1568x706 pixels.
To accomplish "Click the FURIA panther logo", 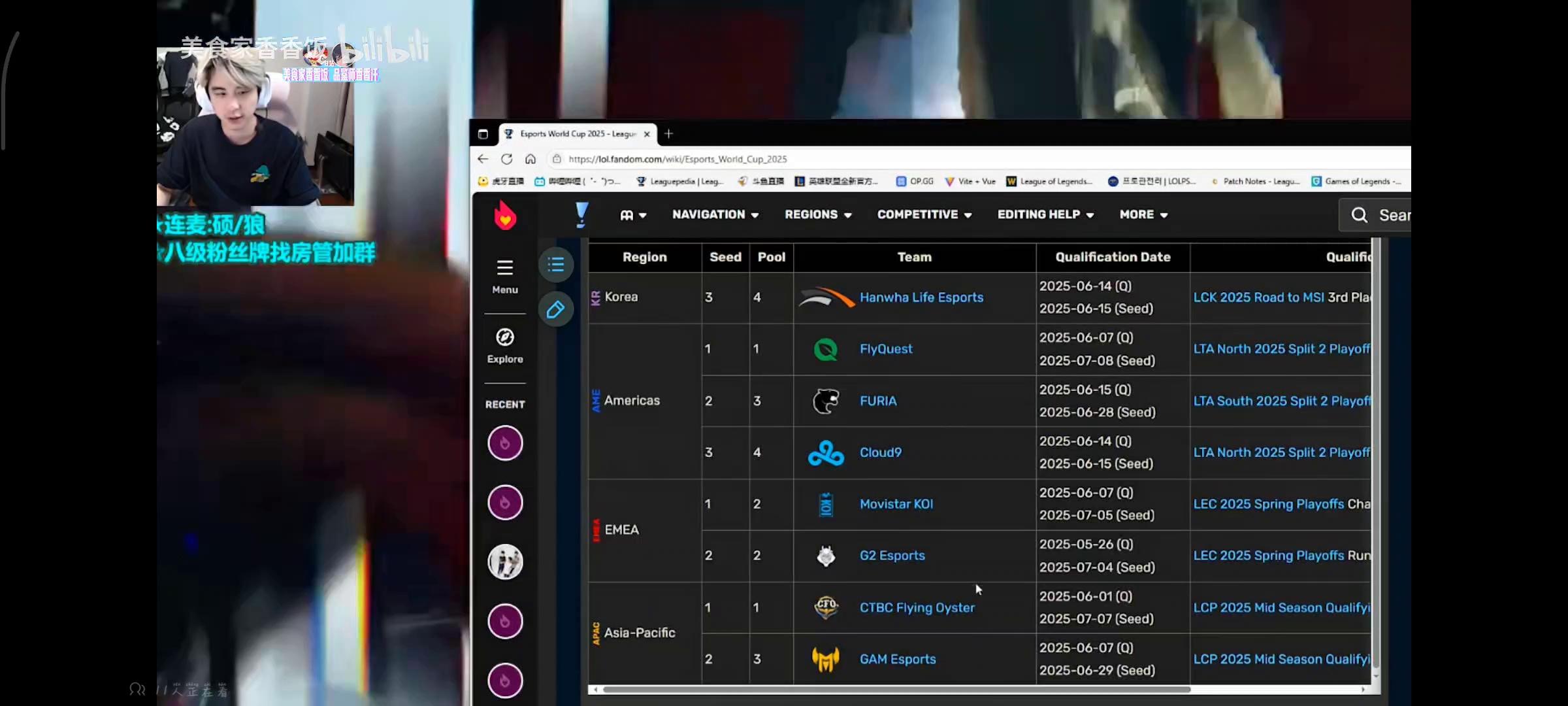I will (826, 401).
